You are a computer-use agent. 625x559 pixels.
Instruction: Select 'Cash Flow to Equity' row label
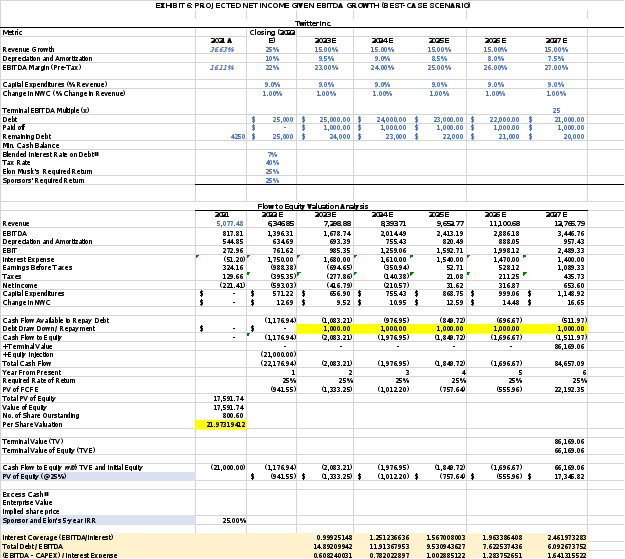point(32,337)
